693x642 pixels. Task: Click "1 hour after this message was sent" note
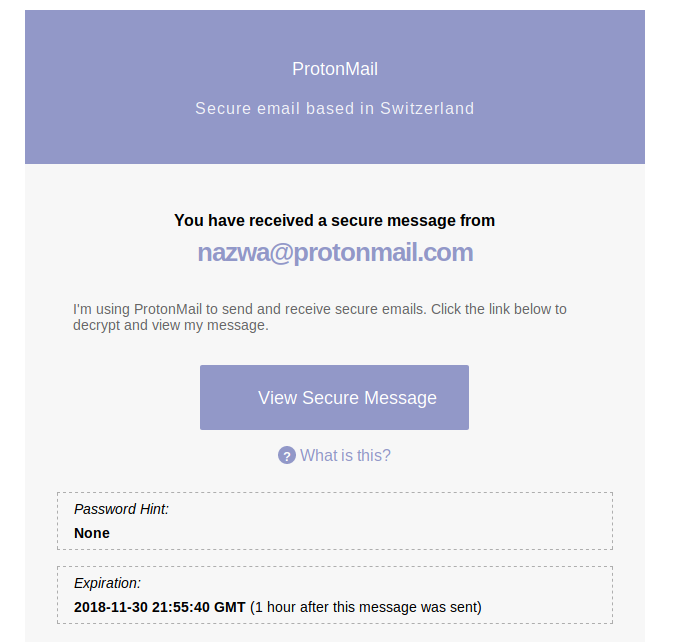pyautogui.click(x=365, y=607)
